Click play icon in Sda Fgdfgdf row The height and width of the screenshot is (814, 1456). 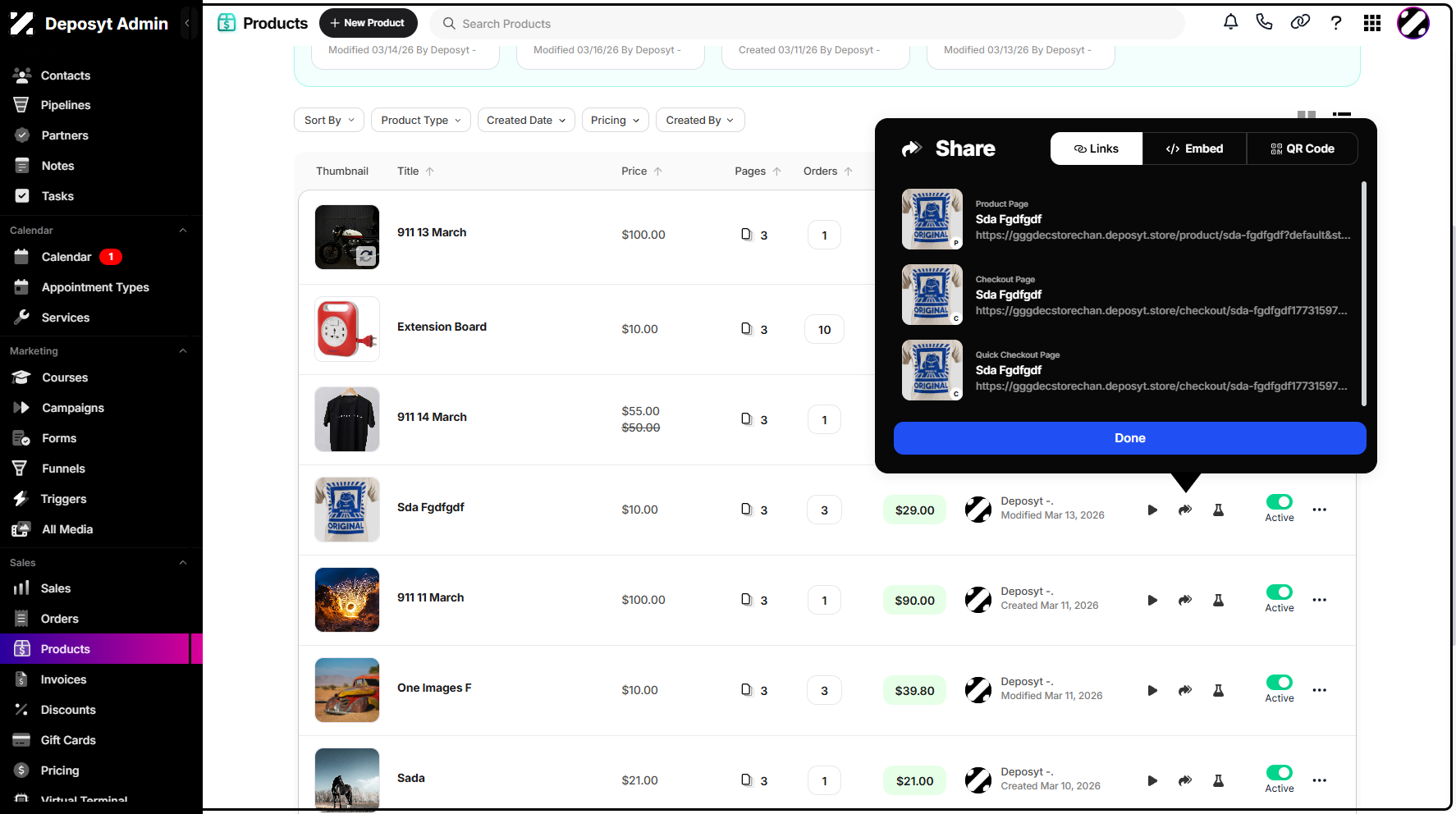coord(1152,510)
